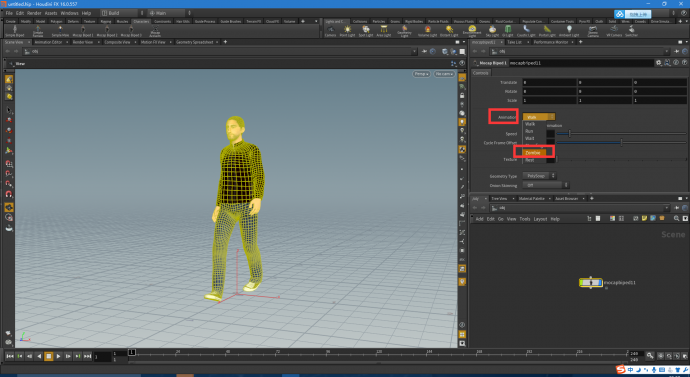Open the Material Palette tab
Viewport: 690px width, 377px height.
[x=532, y=199]
